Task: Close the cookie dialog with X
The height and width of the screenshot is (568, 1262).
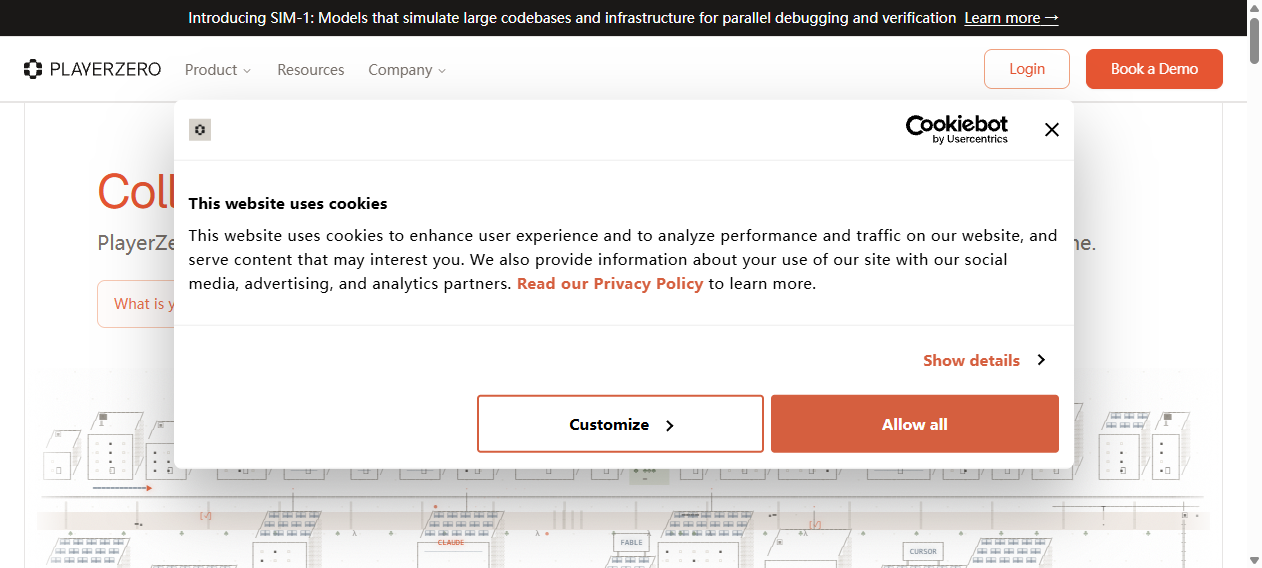Action: (1051, 129)
